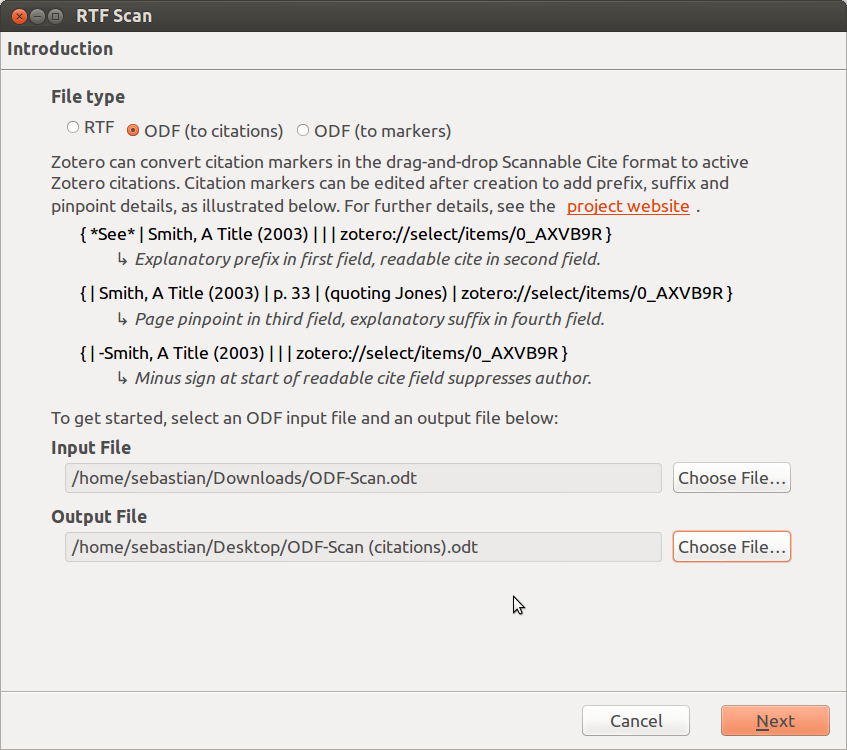The height and width of the screenshot is (750, 847).
Task: Proceed with the Next button
Action: pyautogui.click(x=775, y=721)
